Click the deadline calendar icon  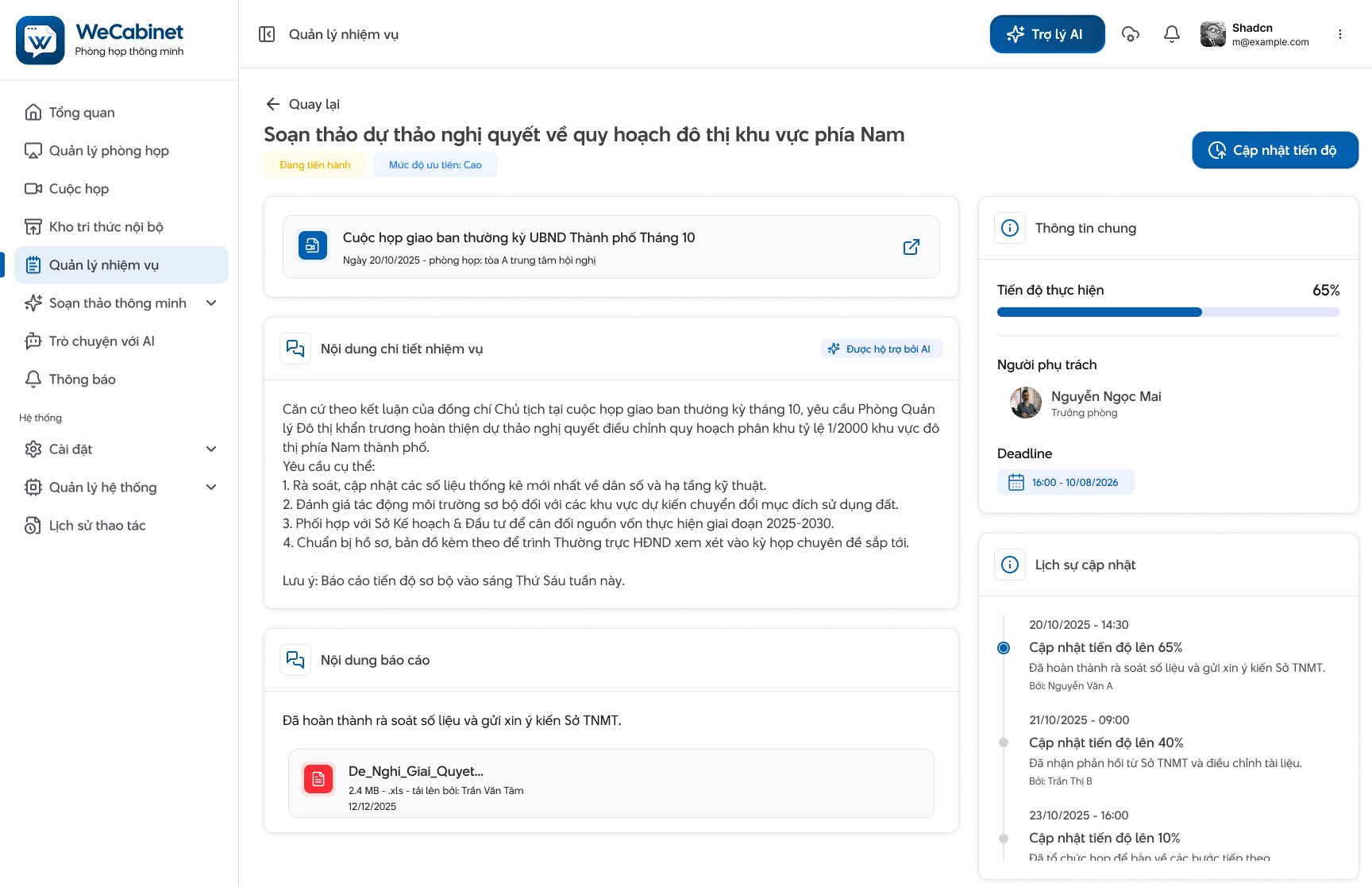(1016, 482)
